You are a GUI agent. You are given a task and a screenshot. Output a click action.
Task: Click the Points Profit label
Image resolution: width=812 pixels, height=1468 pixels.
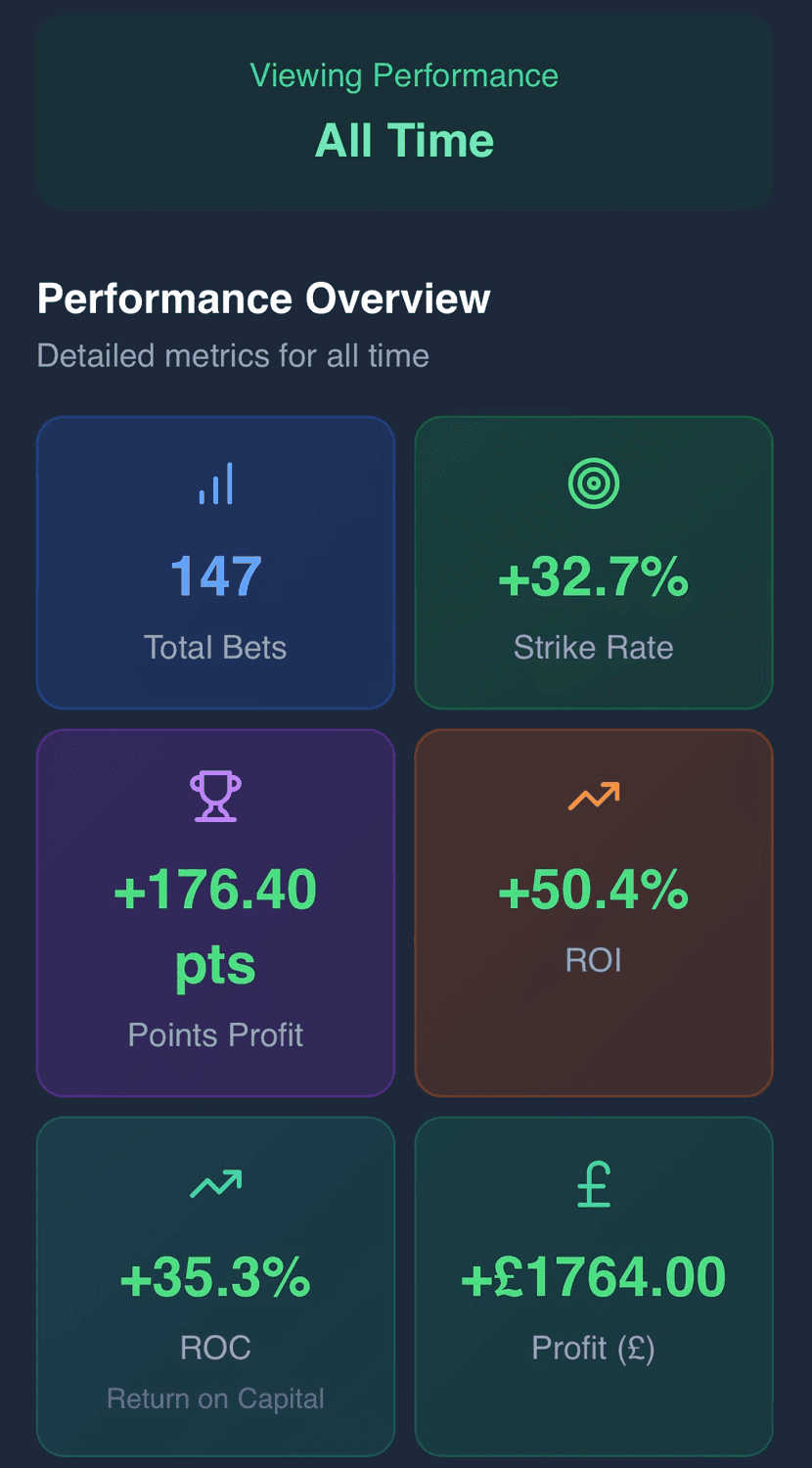(215, 1034)
